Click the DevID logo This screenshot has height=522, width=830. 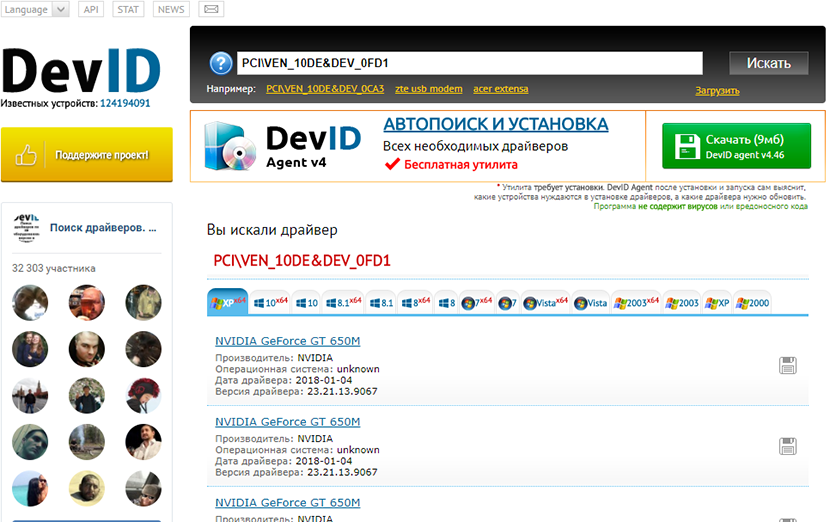80,71
